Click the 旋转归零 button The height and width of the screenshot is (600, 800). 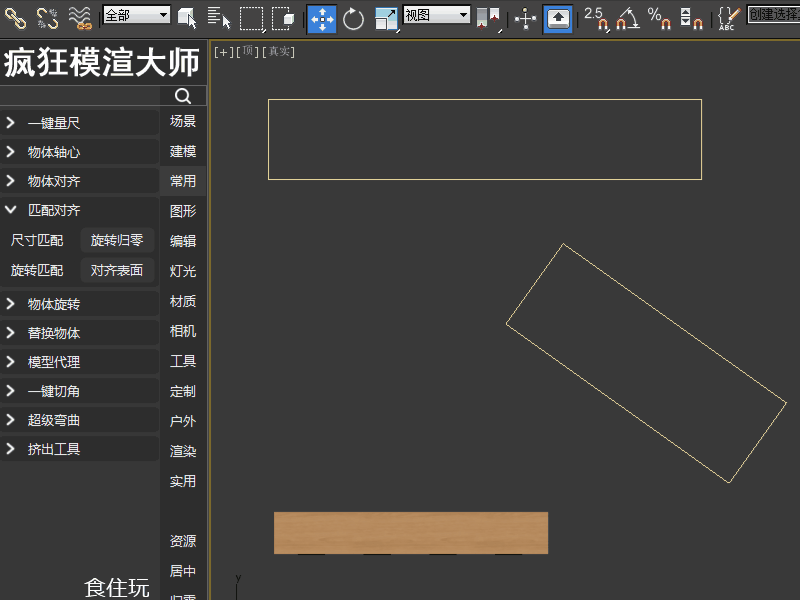[x=117, y=240]
